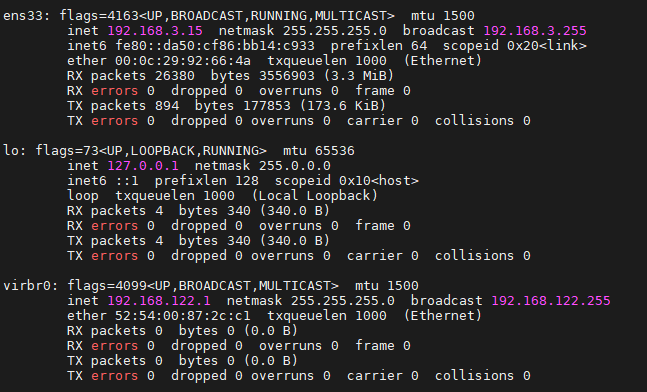The width and height of the screenshot is (647, 392).
Task: Click the MAC address 00:0c:29:92:66:4a
Action: (183, 61)
